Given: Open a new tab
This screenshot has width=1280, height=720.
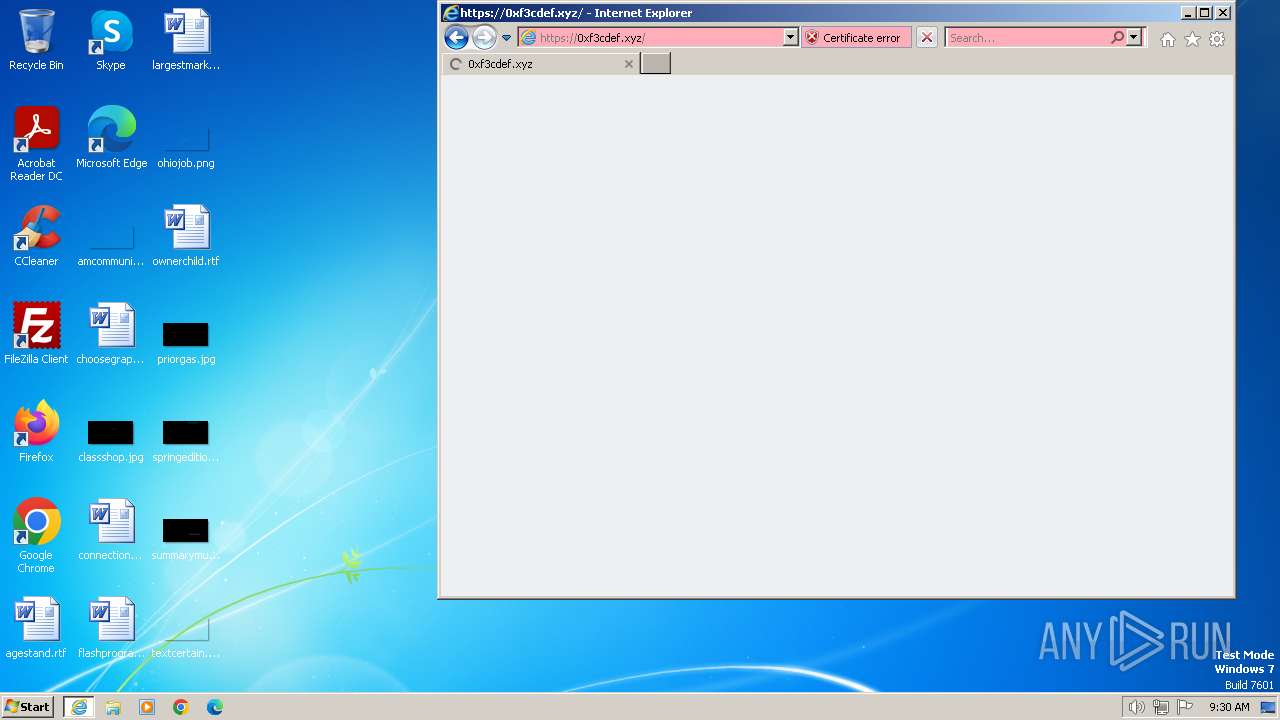Looking at the screenshot, I should tap(655, 64).
